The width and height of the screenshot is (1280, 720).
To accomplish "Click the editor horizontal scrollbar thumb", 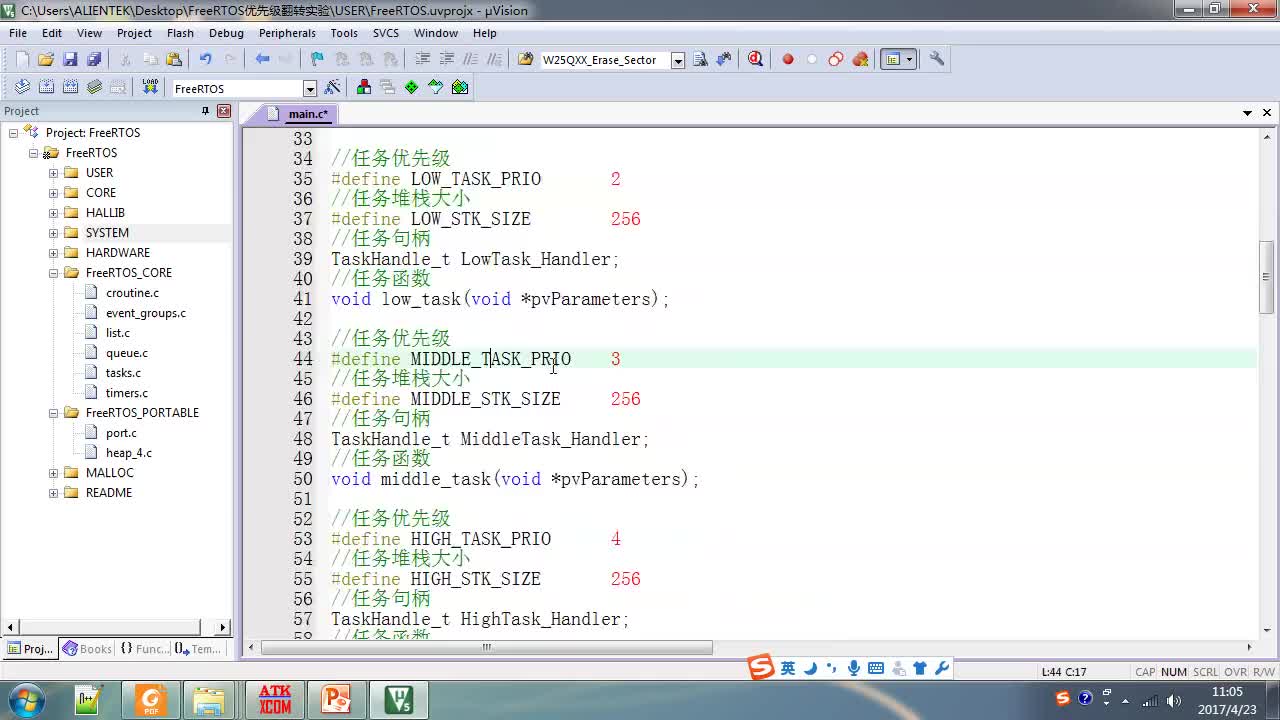I will coord(487,647).
